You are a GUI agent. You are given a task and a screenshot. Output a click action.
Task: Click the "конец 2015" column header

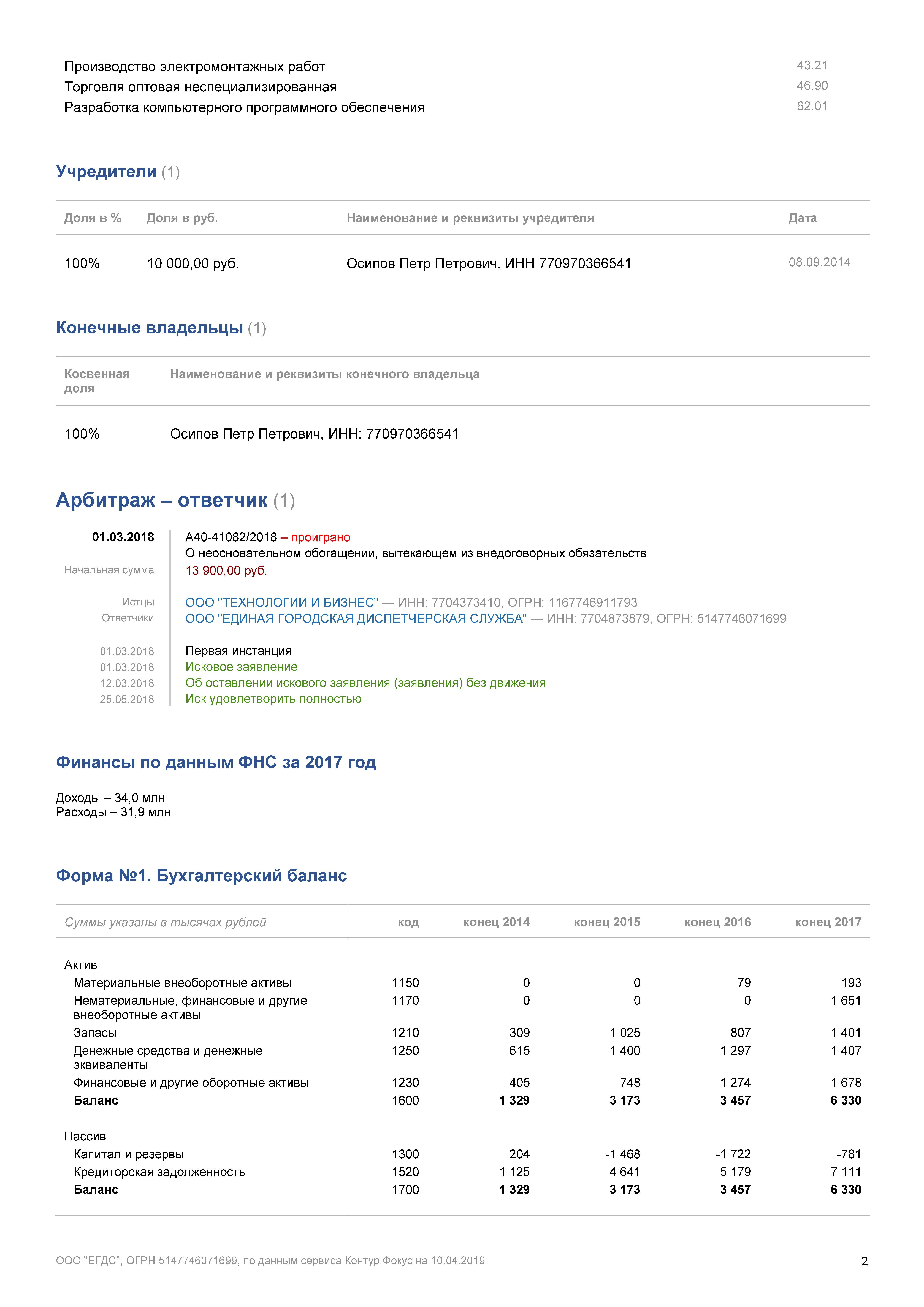(607, 922)
